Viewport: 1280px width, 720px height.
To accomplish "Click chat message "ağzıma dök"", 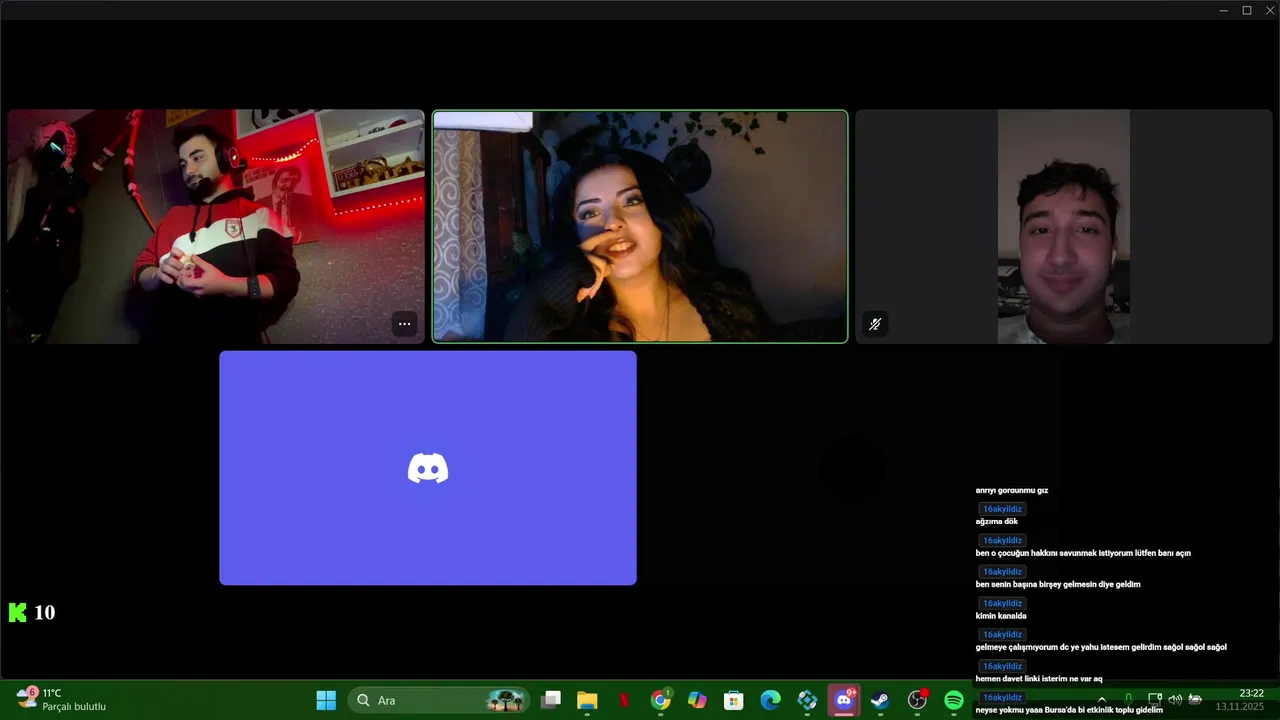I will pyautogui.click(x=997, y=521).
